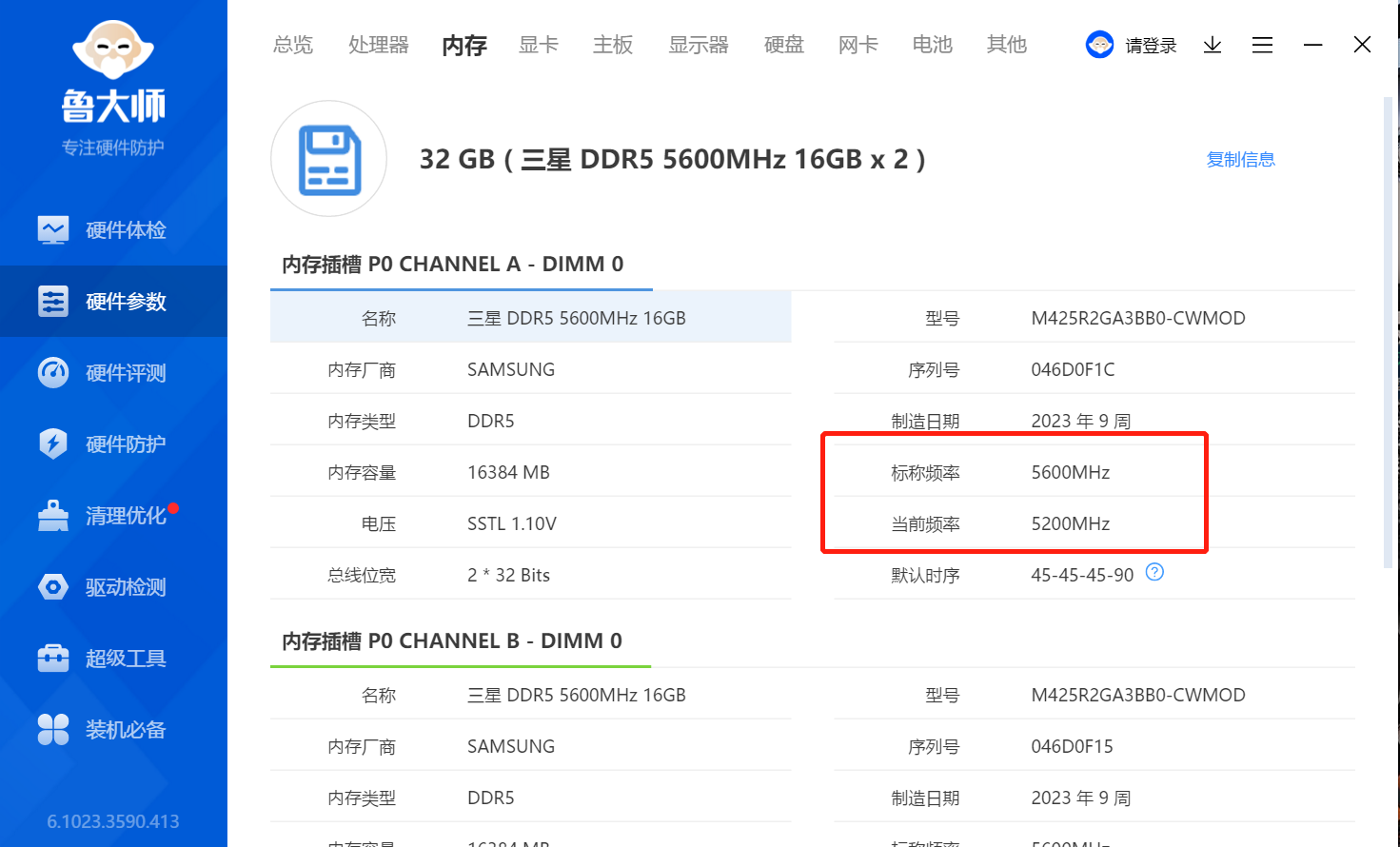1400x847 pixels.
Task: Click the 内存插槽 P0 CHANNEL B - DIMM 0 header
Action: point(452,641)
